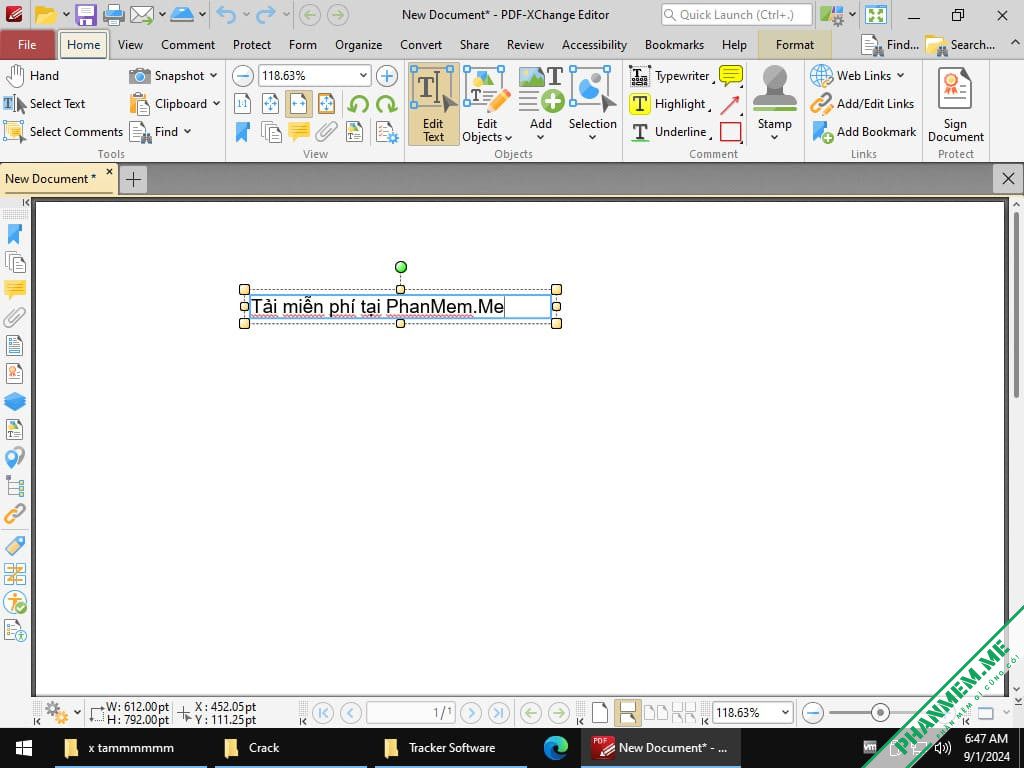Rotate view clockwise

click(x=387, y=104)
